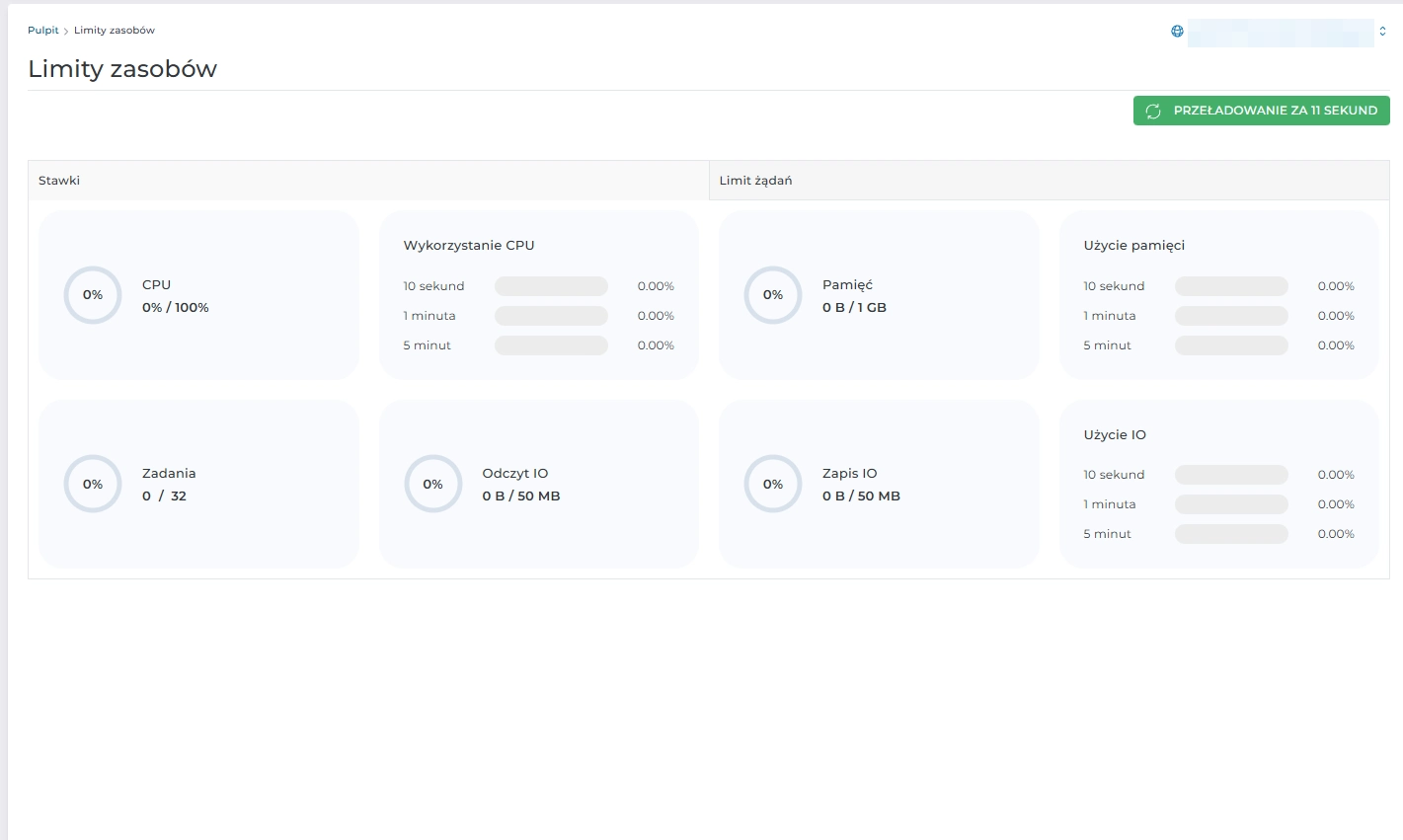Switch to the Stawki section header
This screenshot has height=840, width=1403.
(x=58, y=180)
